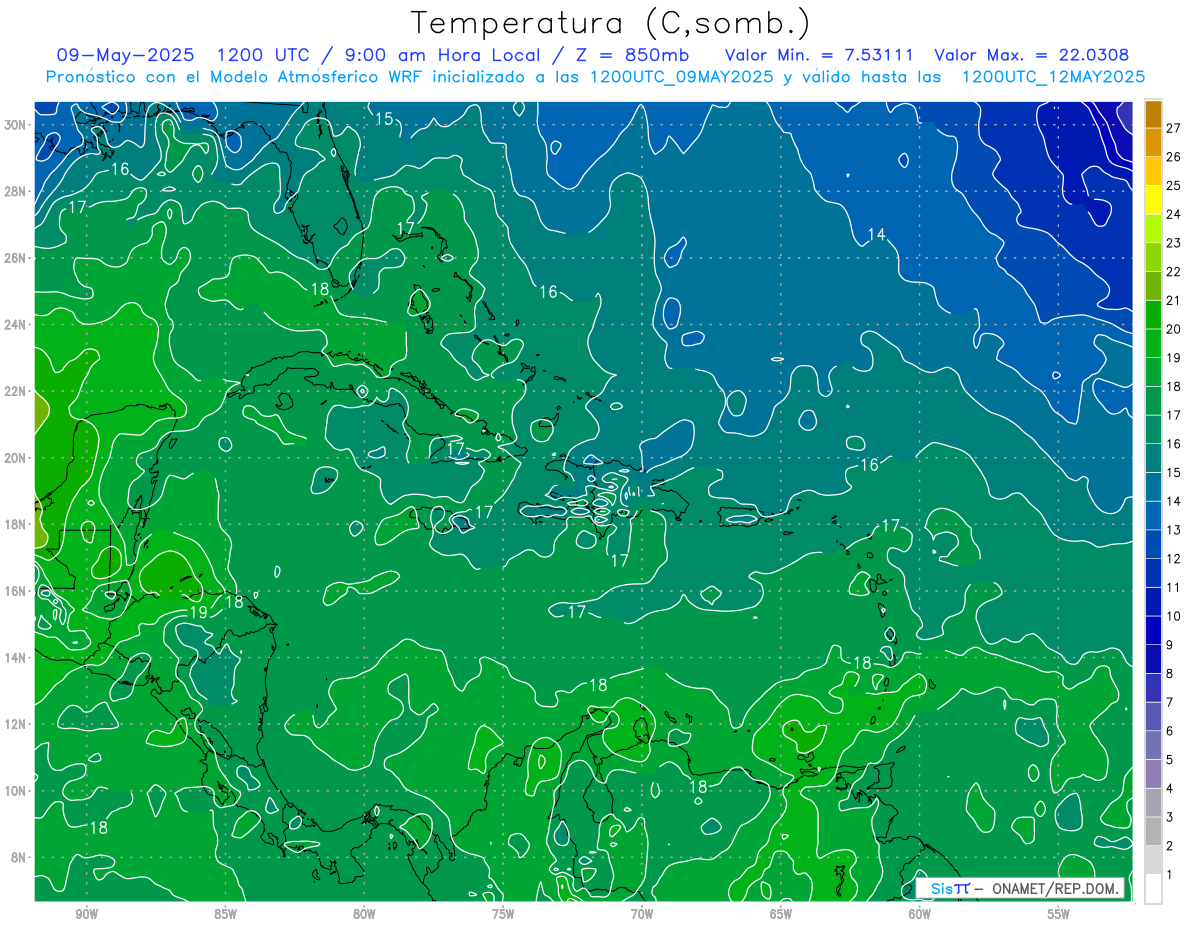Select the "24N" latitude label
Viewport: 1200px width, 927px height.
coord(16,325)
